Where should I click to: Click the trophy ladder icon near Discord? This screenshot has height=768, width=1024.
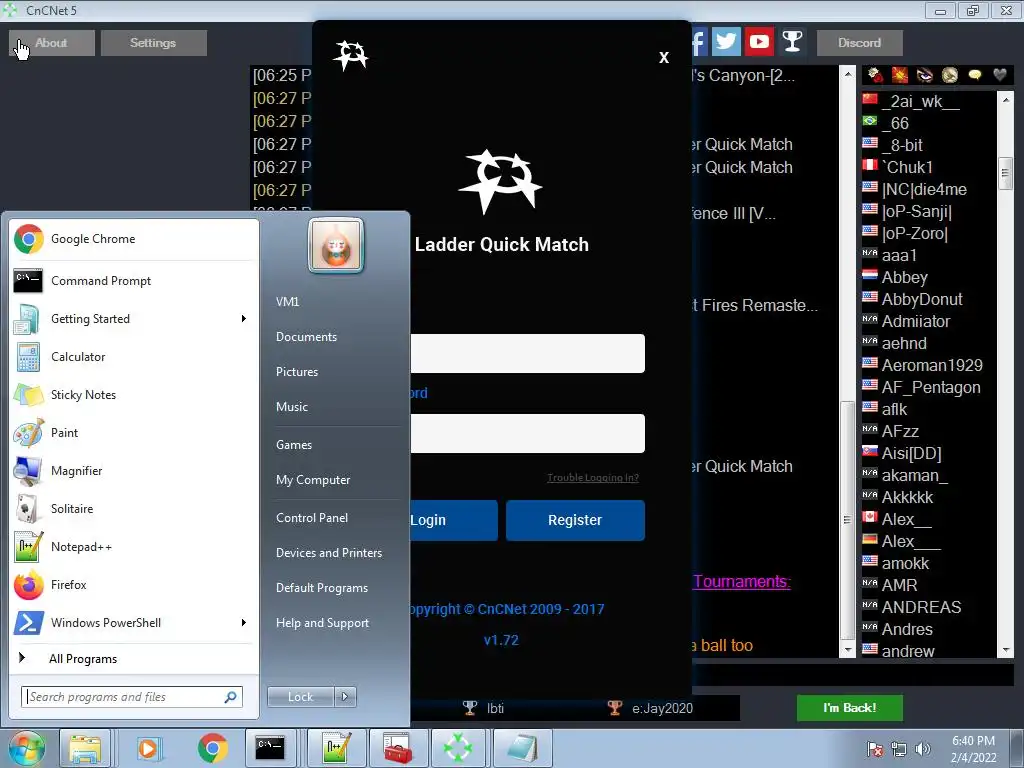(792, 42)
